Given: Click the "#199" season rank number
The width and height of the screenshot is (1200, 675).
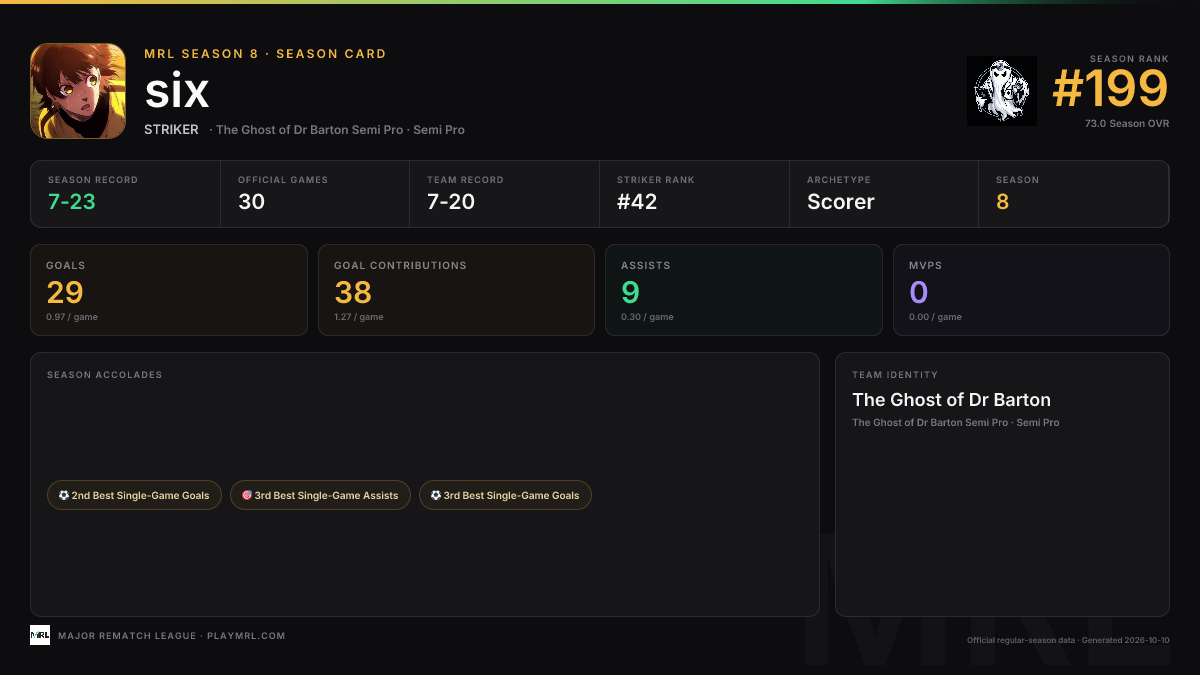Looking at the screenshot, I should pos(1110,90).
